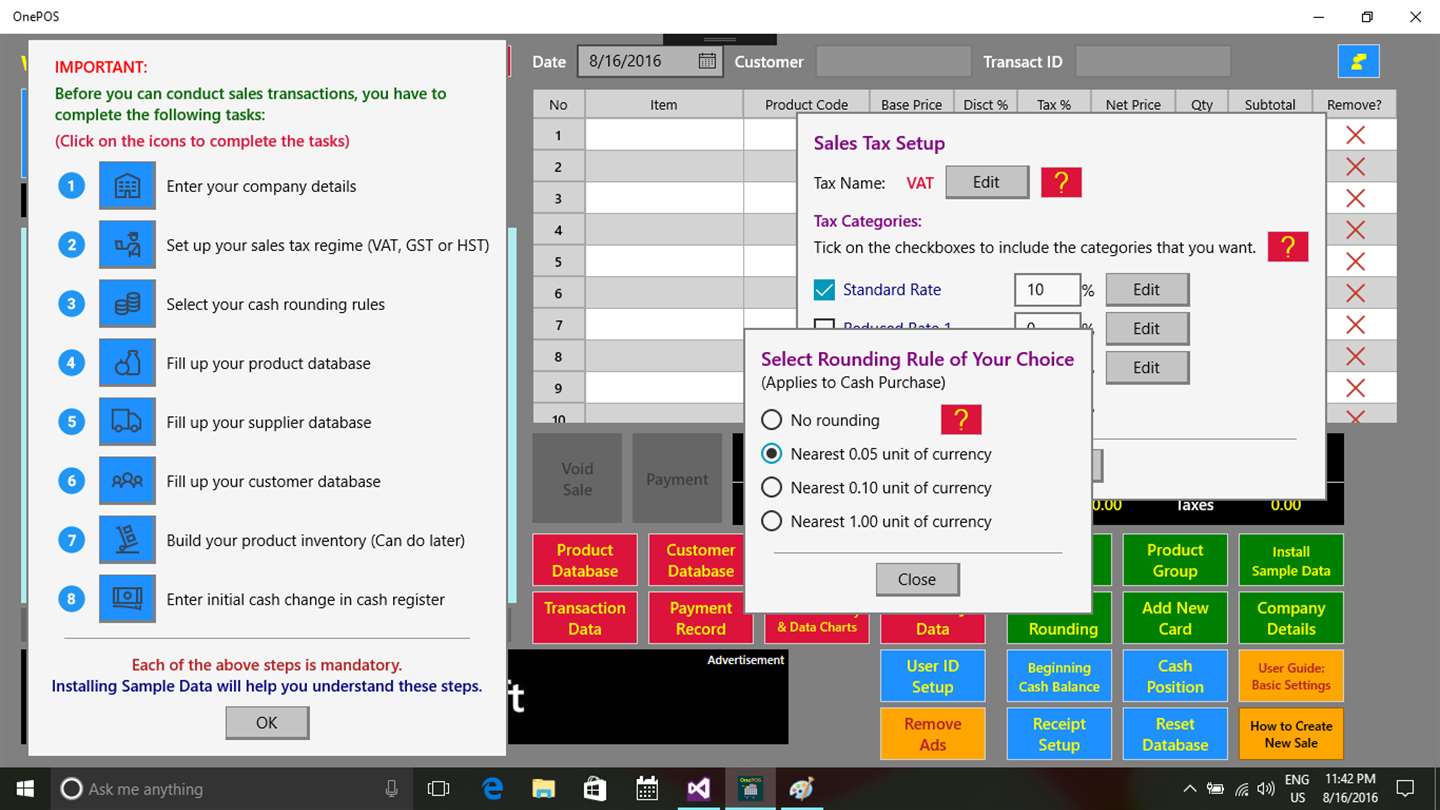This screenshot has height=810, width=1440.
Task: Open Microsoft Edge from the taskbar
Action: click(492, 789)
